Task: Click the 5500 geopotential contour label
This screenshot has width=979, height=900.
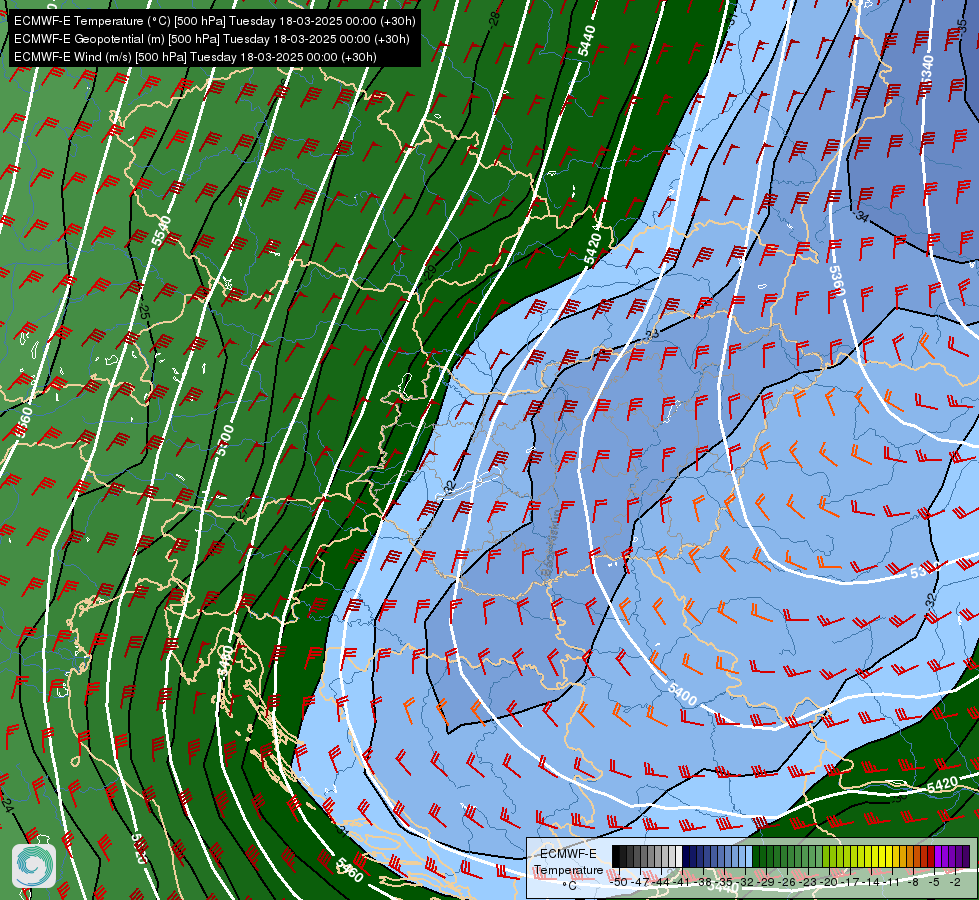Action: 225,440
